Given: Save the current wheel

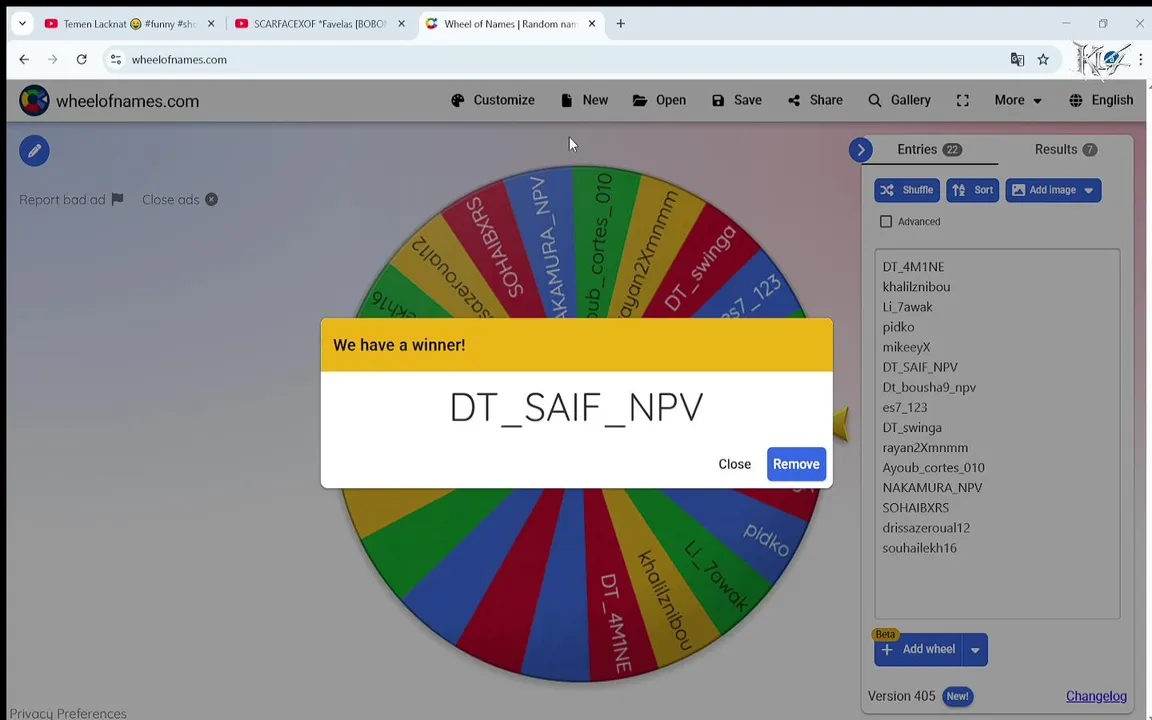Looking at the screenshot, I should pos(737,100).
